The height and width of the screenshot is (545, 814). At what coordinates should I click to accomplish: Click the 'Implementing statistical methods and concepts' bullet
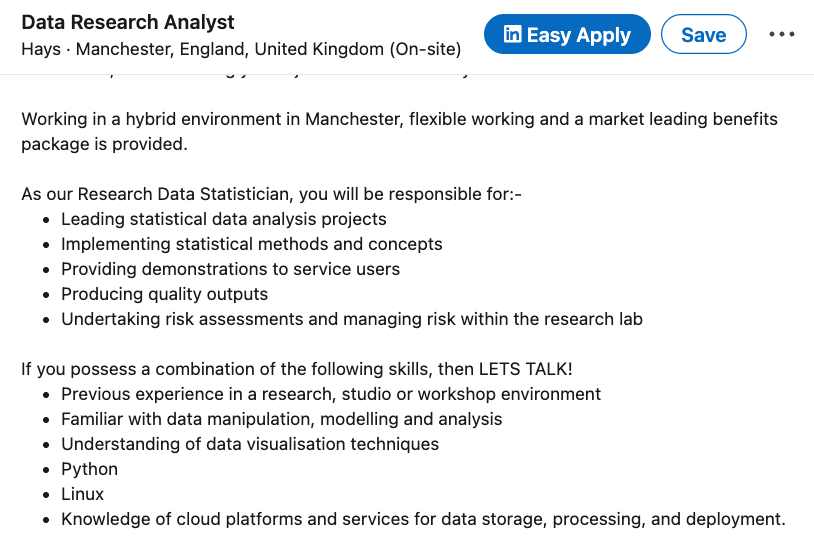(x=252, y=244)
